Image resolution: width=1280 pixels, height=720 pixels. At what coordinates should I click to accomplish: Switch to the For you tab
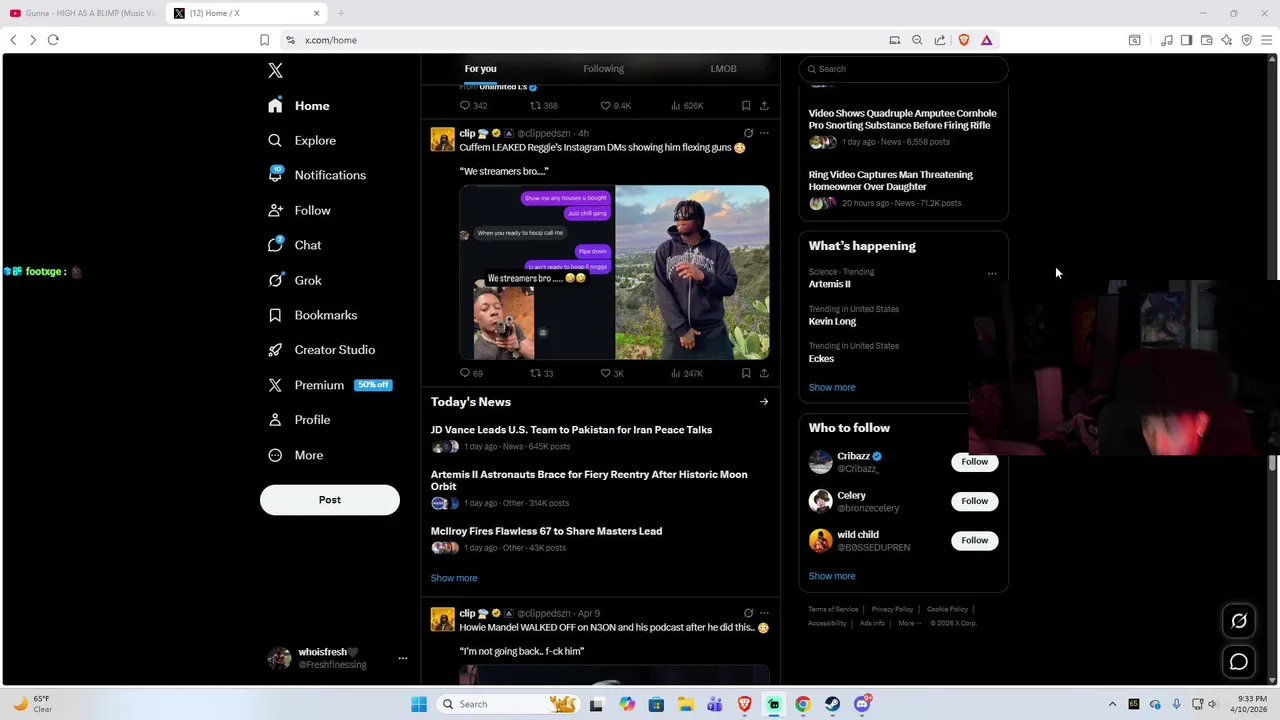[480, 69]
